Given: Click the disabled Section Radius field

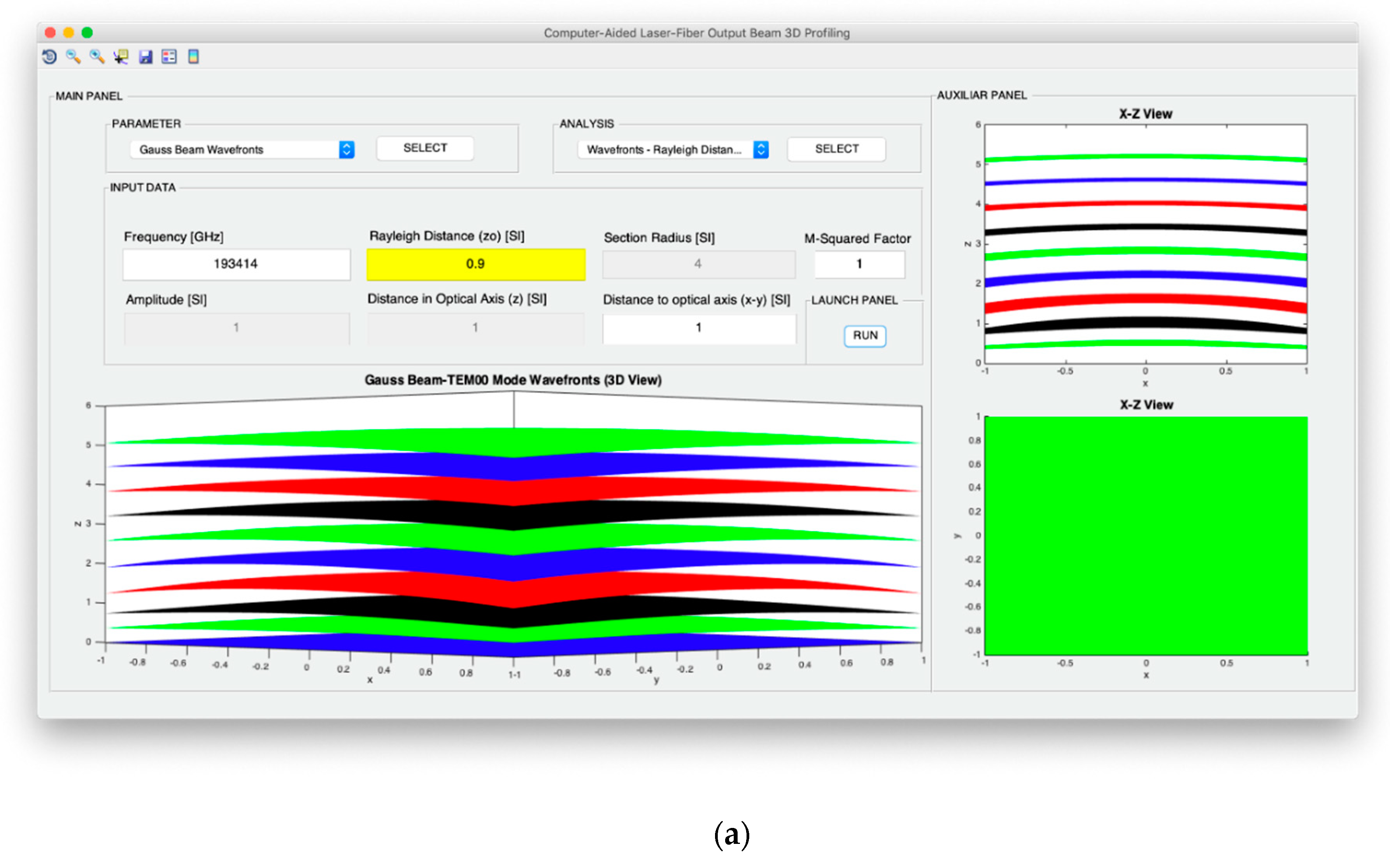Looking at the screenshot, I should click(x=698, y=264).
